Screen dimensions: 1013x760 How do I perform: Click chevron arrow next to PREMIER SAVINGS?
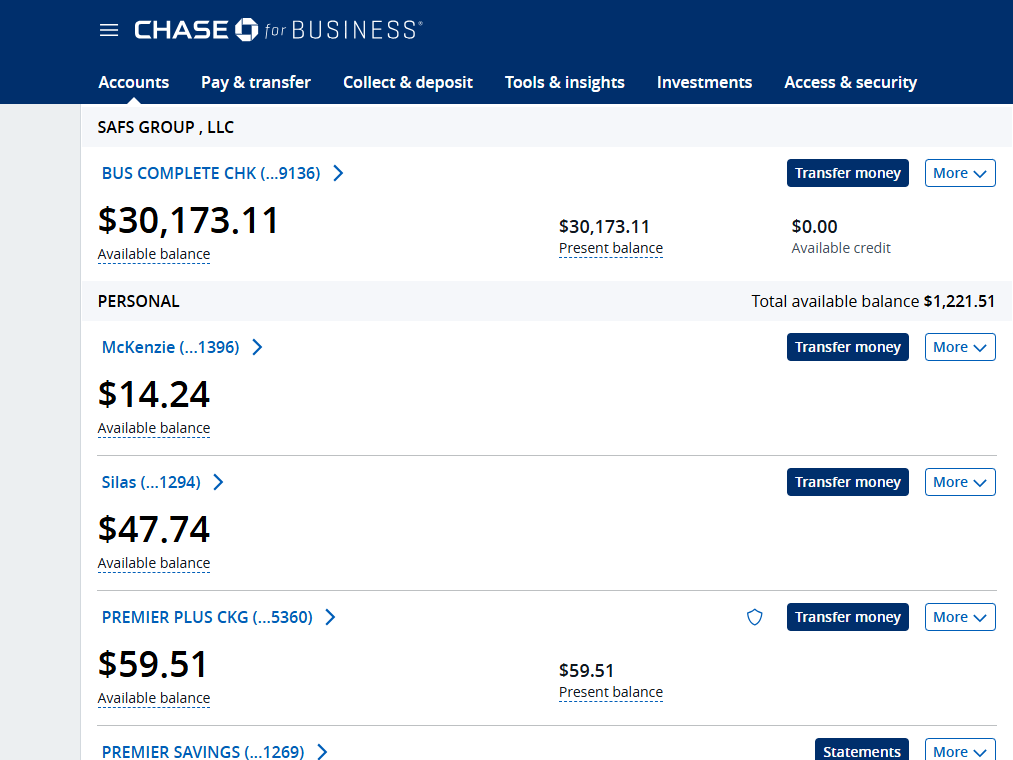pyautogui.click(x=322, y=752)
